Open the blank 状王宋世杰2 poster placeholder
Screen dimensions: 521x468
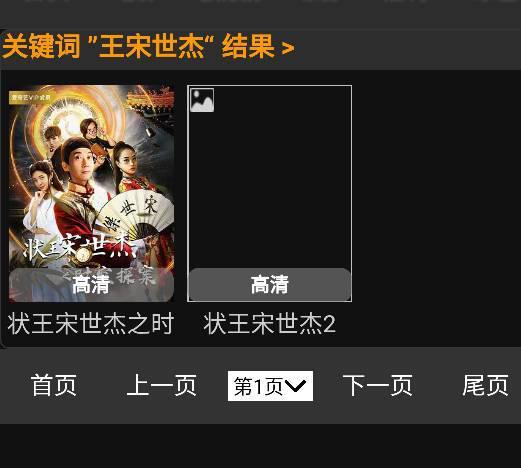point(270,193)
